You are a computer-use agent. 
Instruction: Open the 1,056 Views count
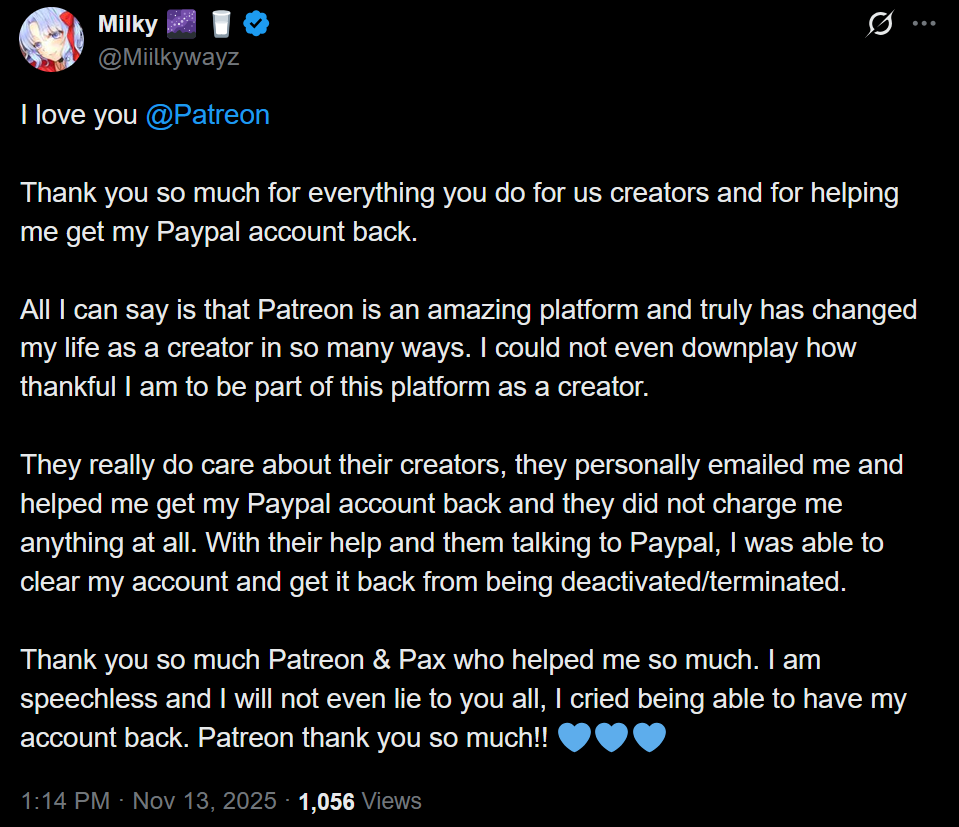pos(360,801)
